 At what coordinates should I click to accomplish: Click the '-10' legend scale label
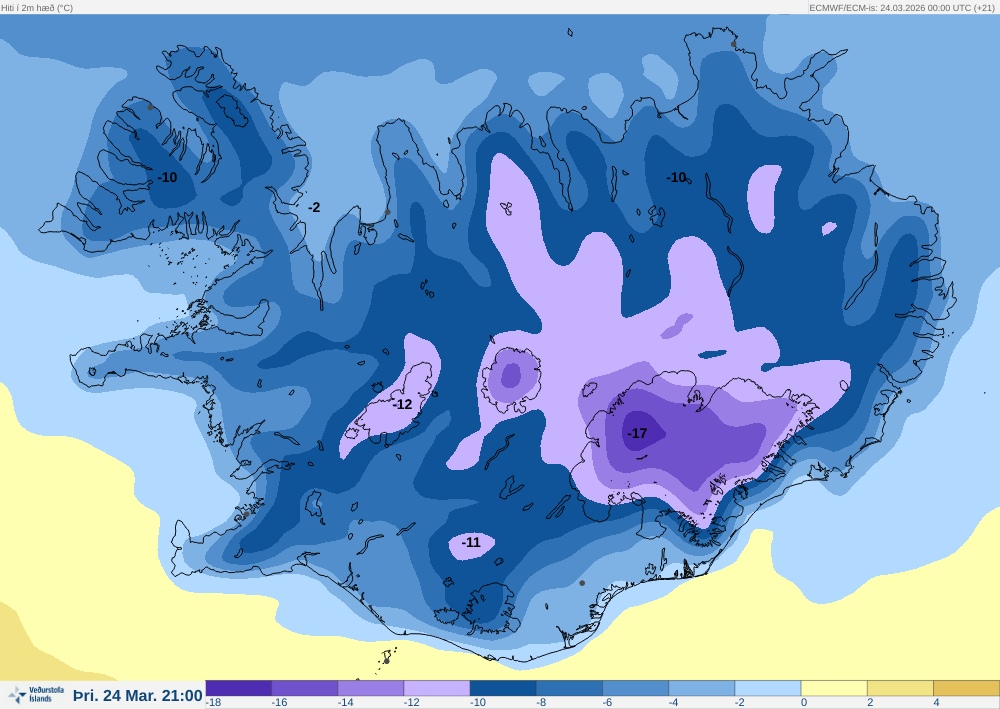coord(478,703)
